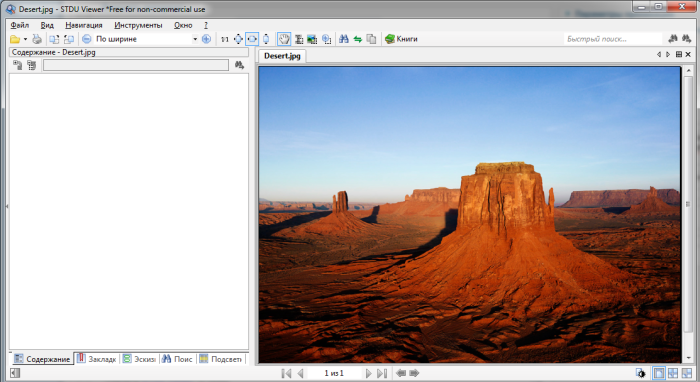
Task: Open search with binoculars toolbar icon
Action: [344, 39]
